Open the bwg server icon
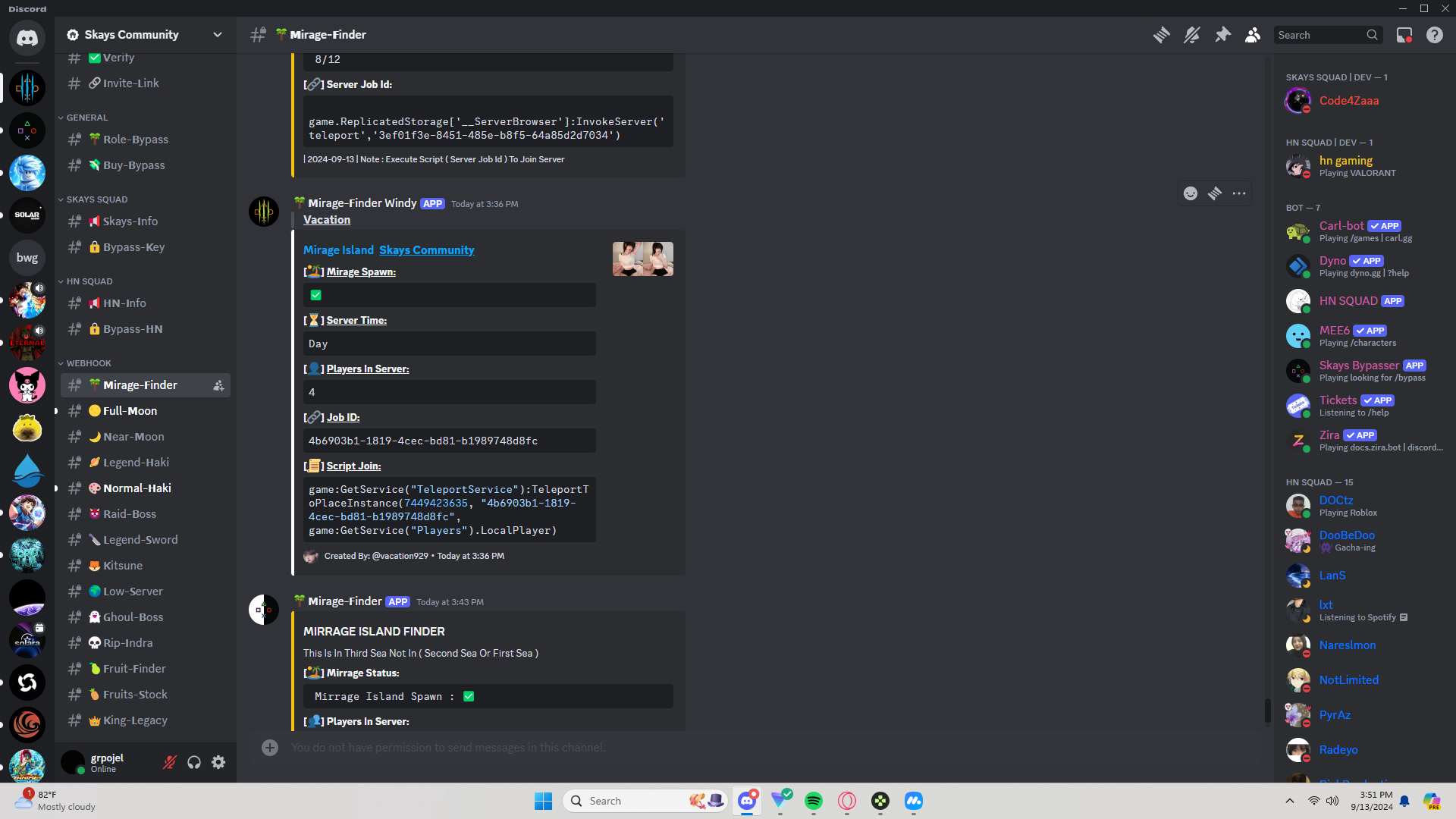Image resolution: width=1456 pixels, height=819 pixels. coord(27,258)
